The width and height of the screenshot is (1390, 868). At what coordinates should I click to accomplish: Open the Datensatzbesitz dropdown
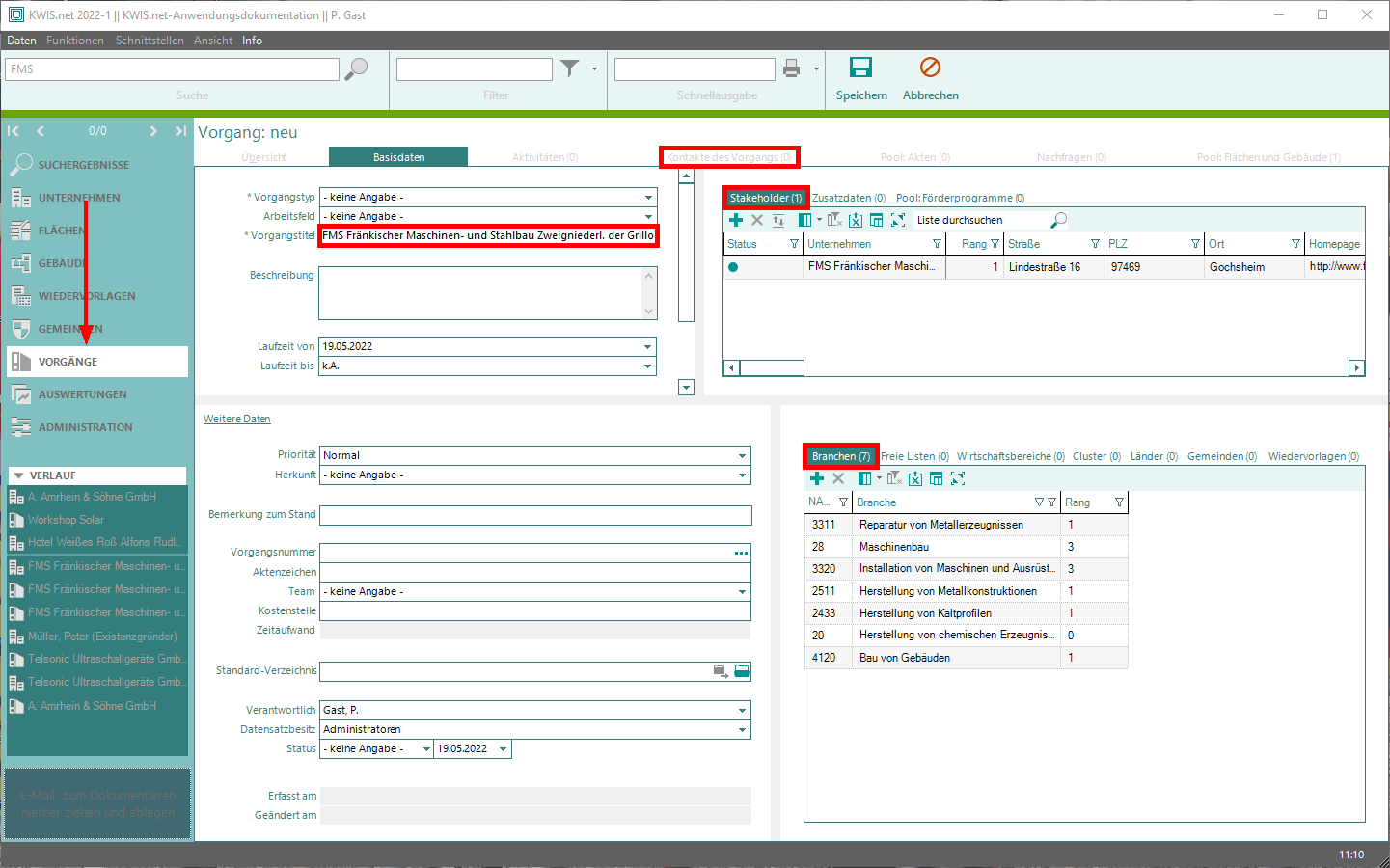(x=742, y=729)
